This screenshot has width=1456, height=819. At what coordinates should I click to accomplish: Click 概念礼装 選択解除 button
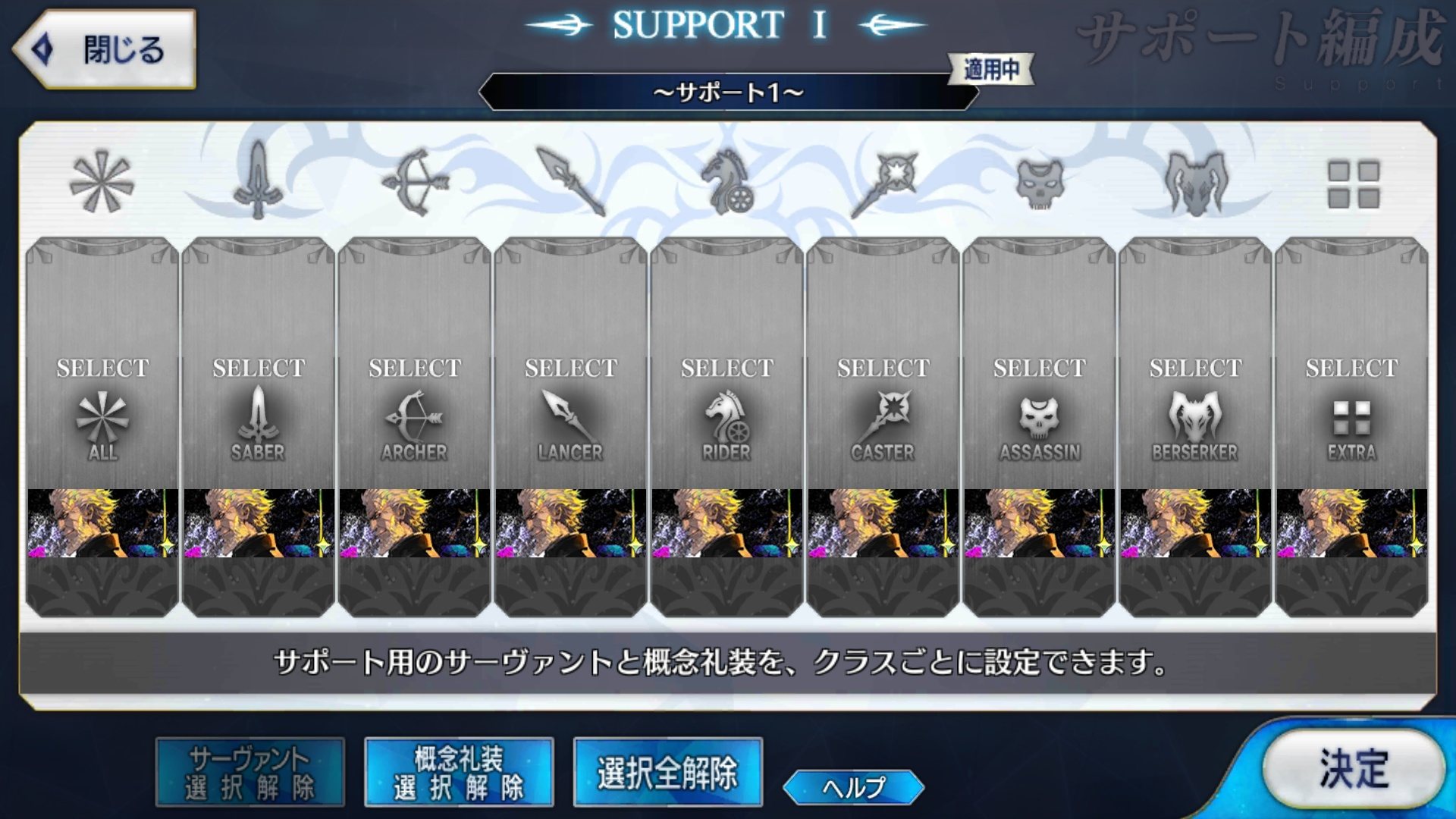tap(459, 772)
